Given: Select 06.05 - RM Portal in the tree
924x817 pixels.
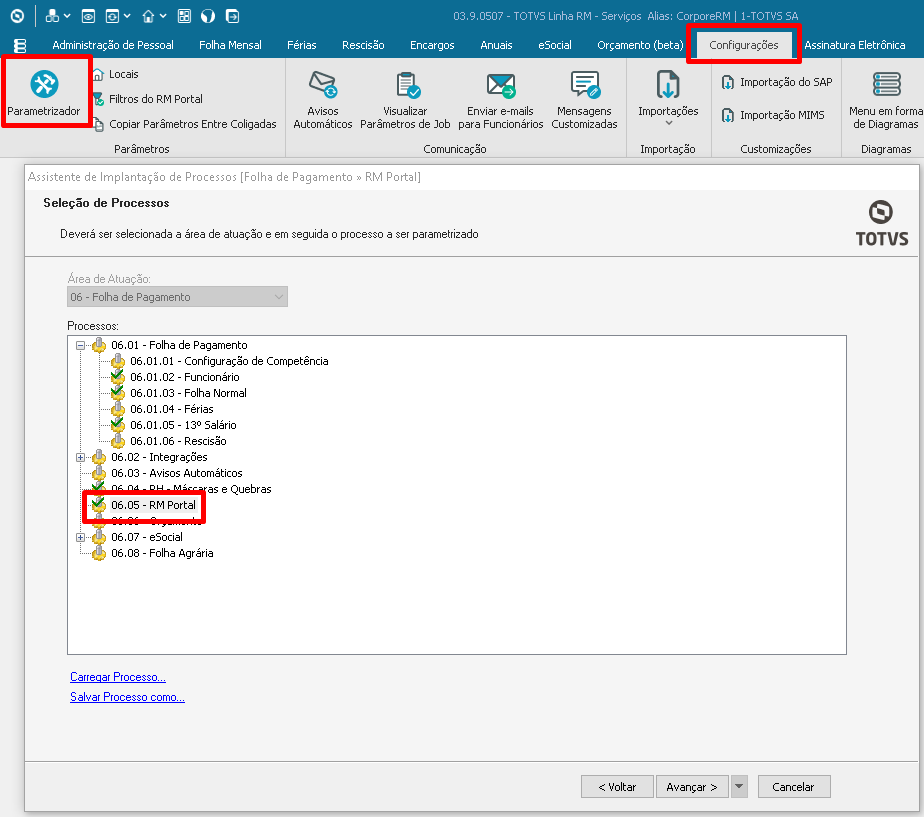Looking at the screenshot, I should click(153, 505).
